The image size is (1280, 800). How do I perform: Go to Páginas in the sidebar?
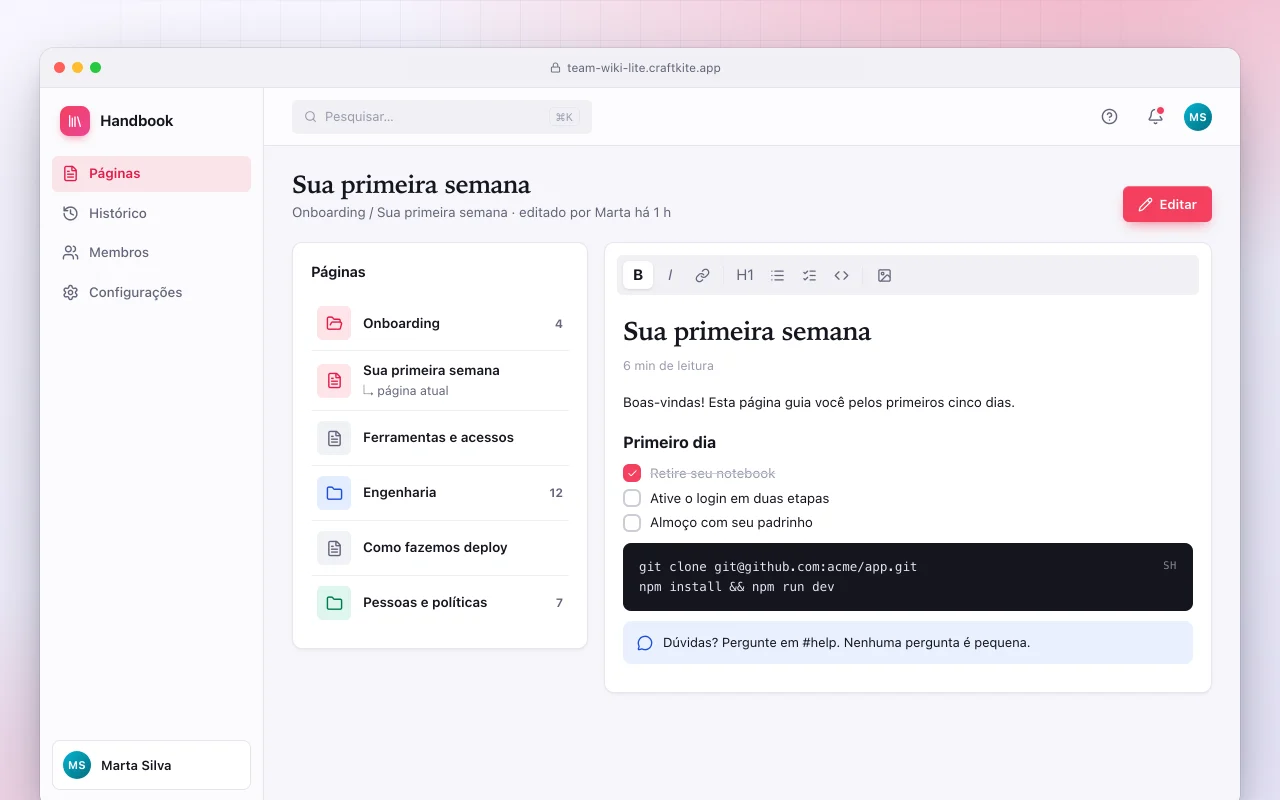coord(151,174)
